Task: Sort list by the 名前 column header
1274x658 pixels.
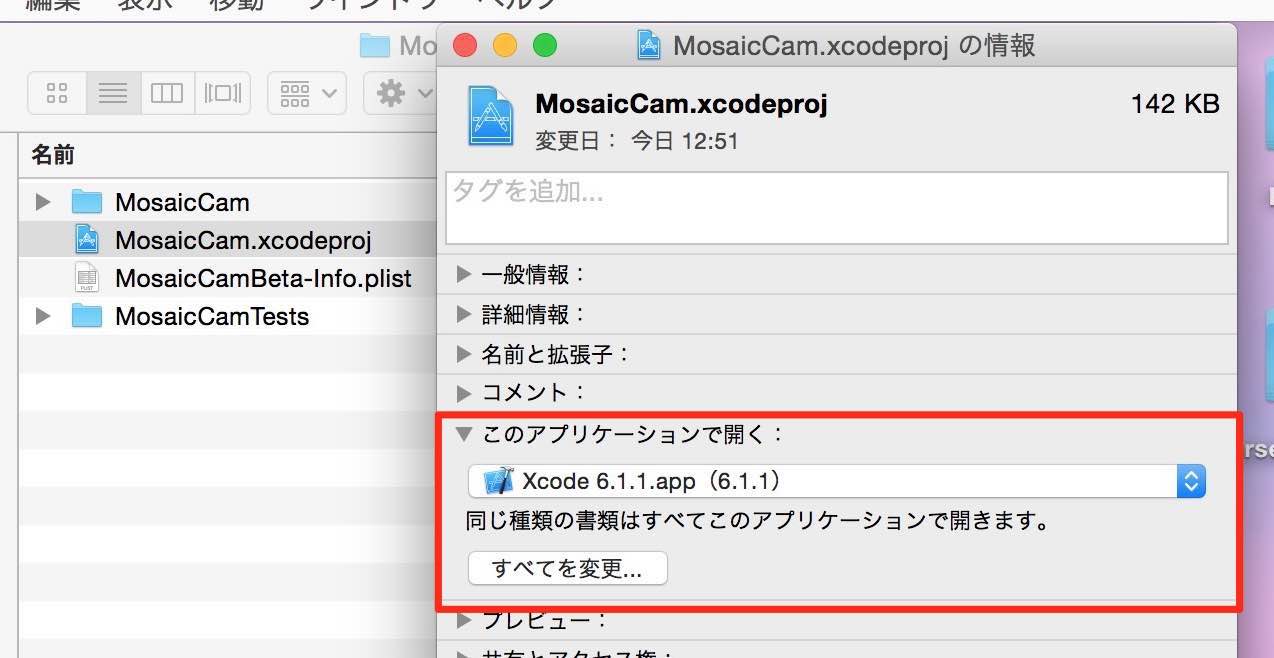Action: click(x=226, y=155)
